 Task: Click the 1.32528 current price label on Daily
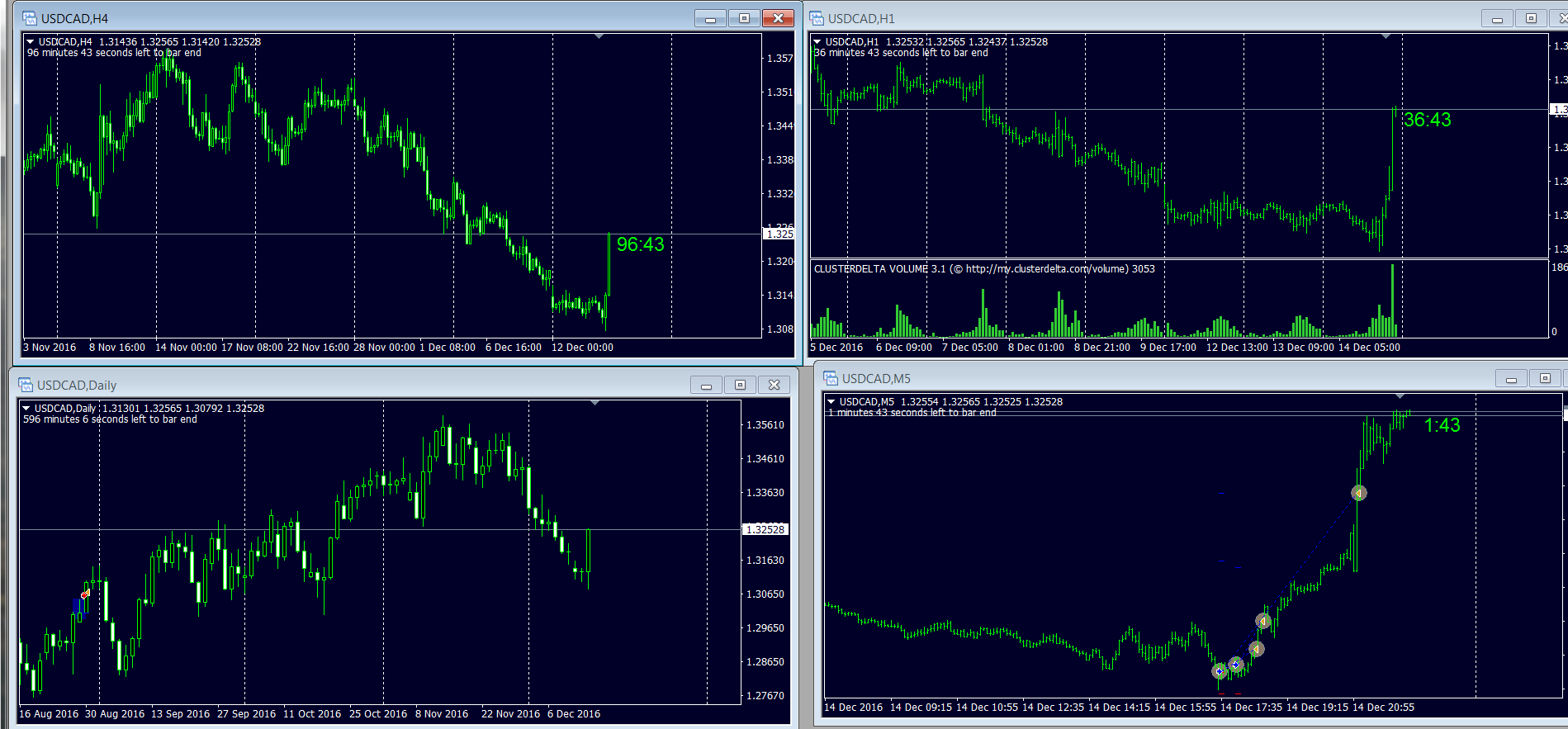[x=765, y=529]
